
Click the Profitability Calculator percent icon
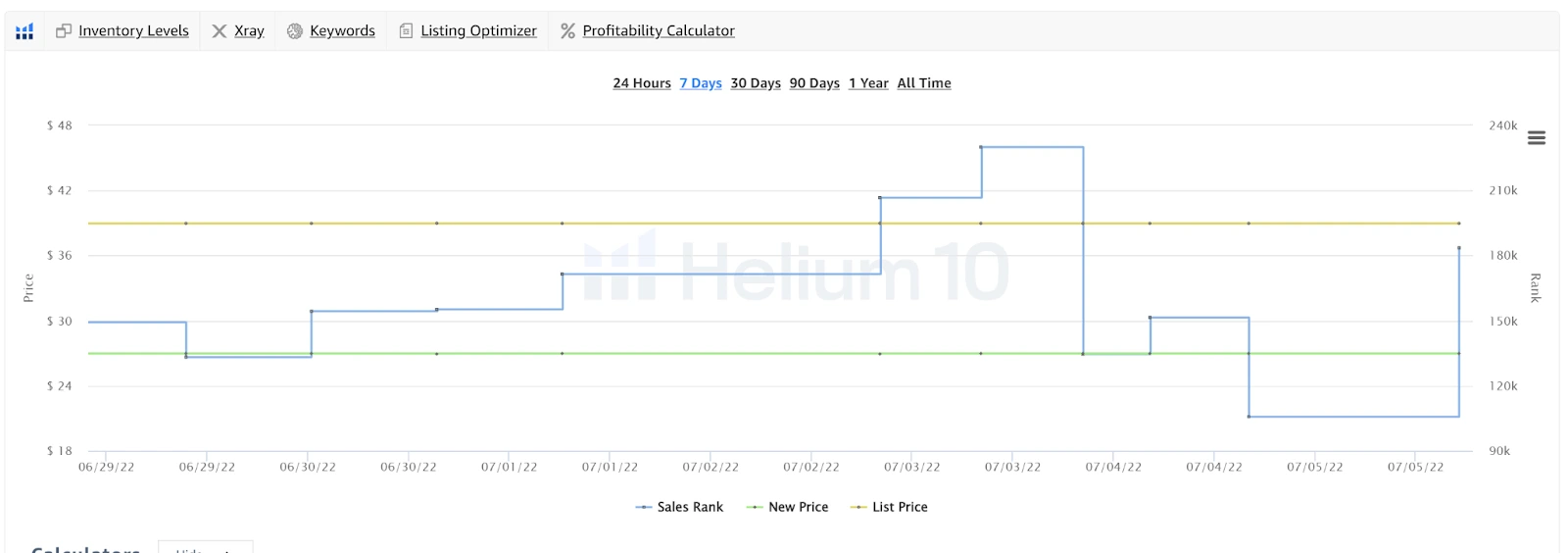click(x=567, y=31)
